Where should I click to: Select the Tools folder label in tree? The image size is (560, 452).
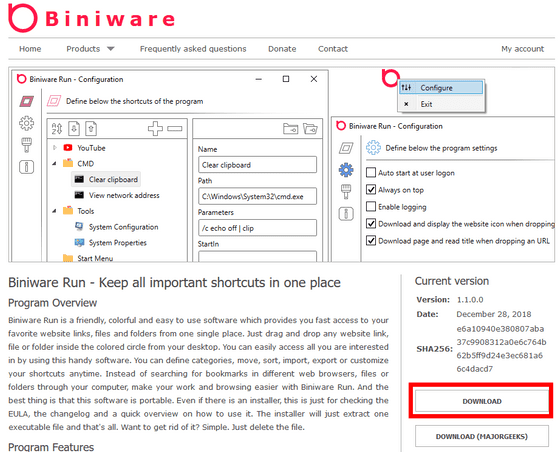(x=85, y=211)
